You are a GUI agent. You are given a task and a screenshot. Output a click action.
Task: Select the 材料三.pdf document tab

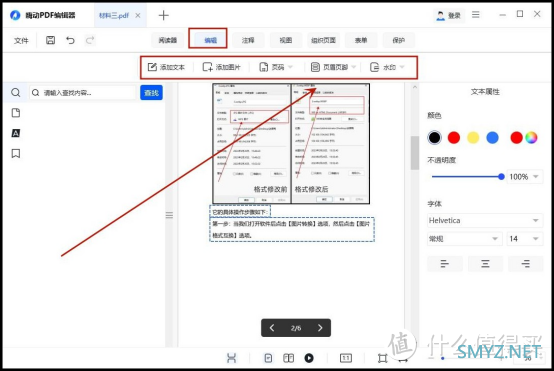114,16
